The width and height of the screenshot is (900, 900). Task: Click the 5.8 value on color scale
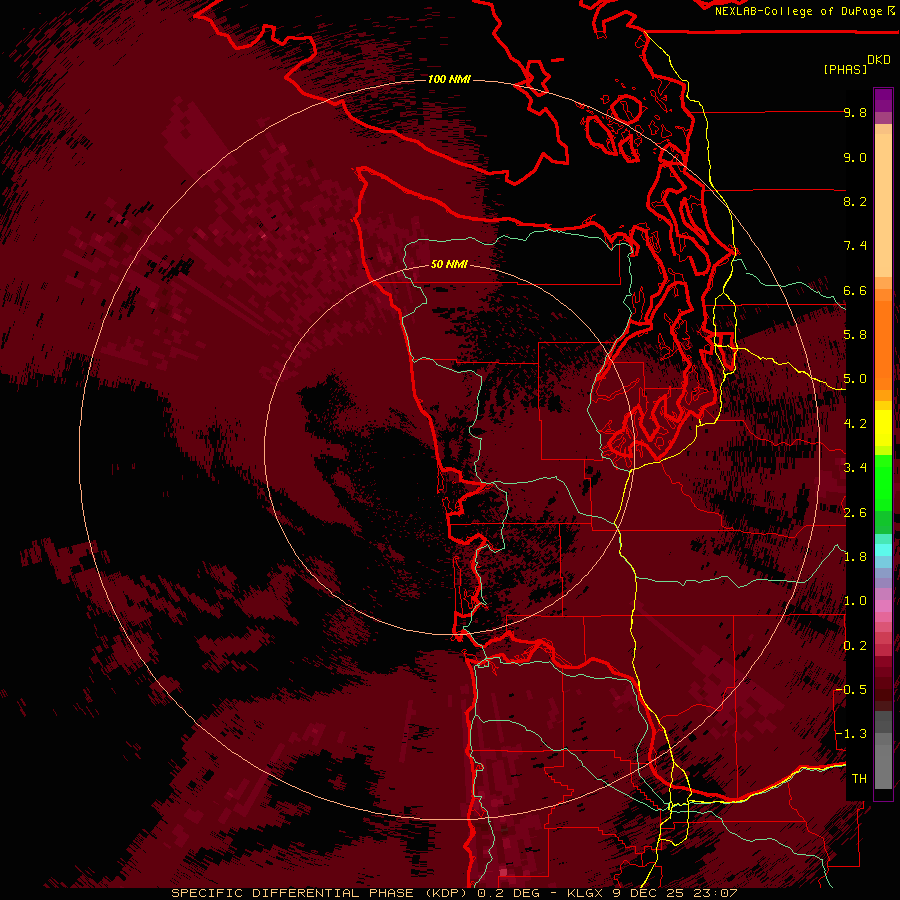pos(855,335)
